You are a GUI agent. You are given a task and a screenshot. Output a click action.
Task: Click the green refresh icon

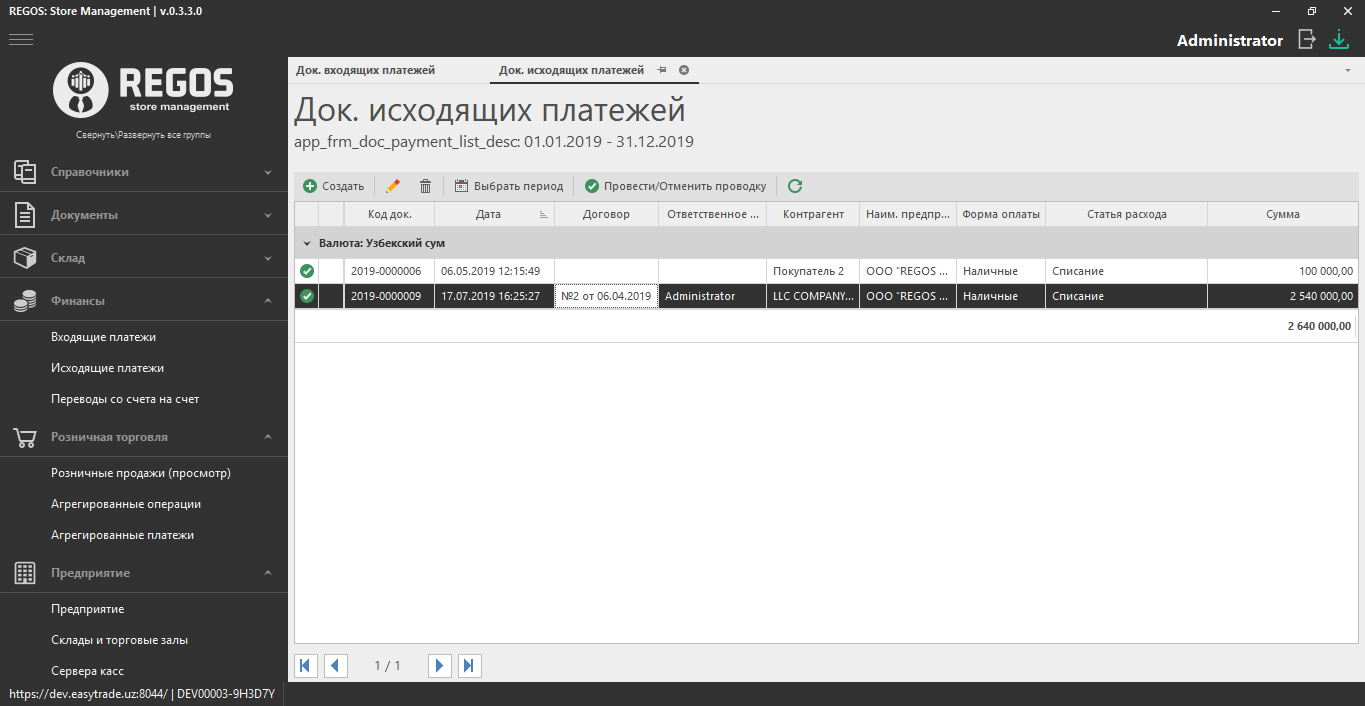[795, 186]
